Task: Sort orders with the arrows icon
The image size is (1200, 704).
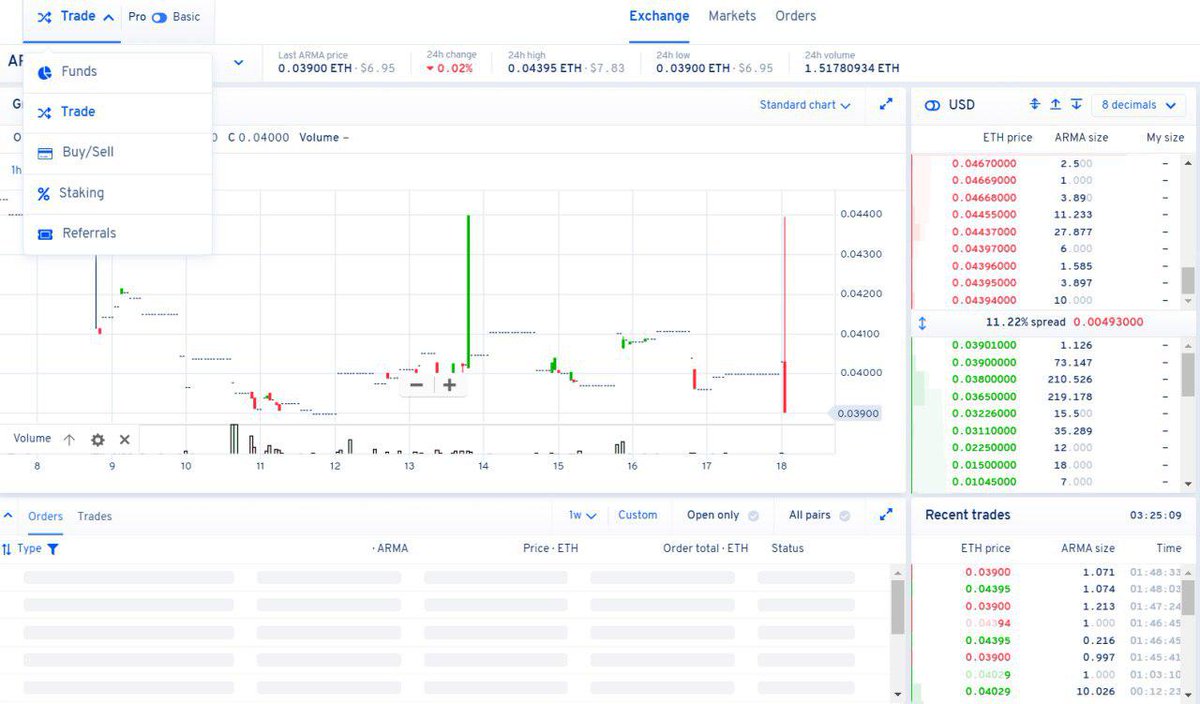Action: [x=7, y=548]
